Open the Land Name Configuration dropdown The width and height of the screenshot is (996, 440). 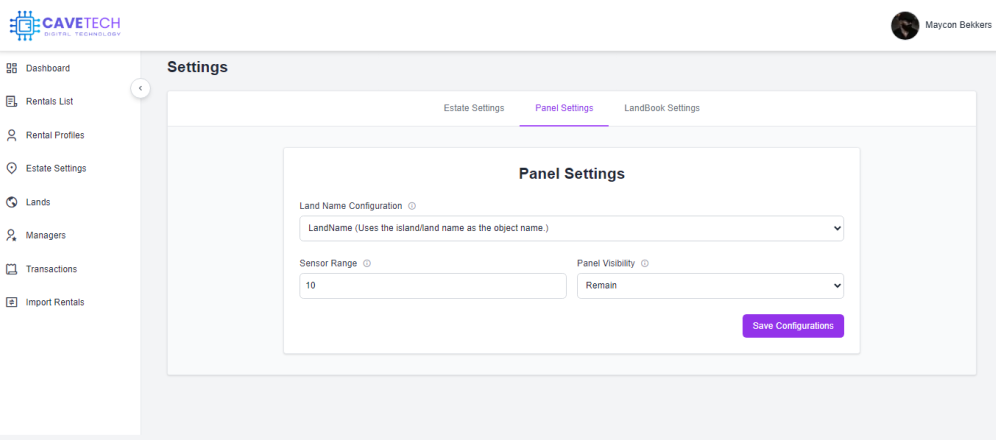click(571, 228)
